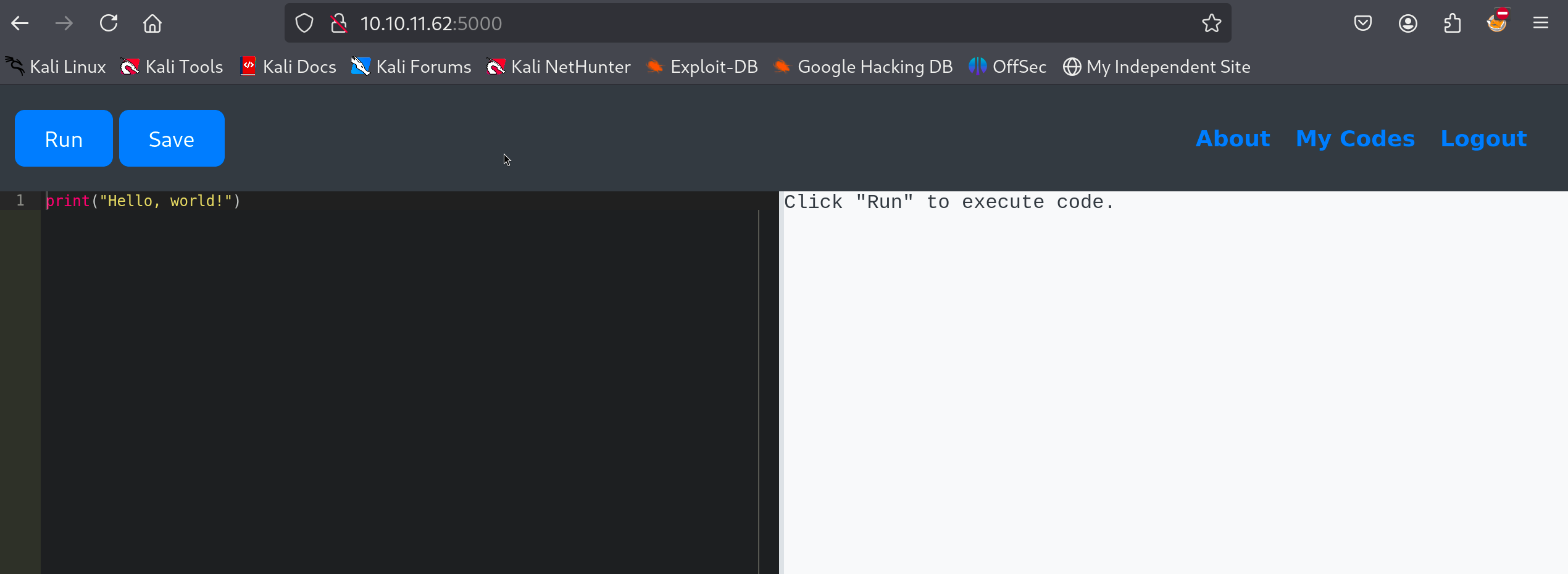Open the Kali Linux bookmark
The width and height of the screenshot is (1568, 574).
click(x=56, y=67)
